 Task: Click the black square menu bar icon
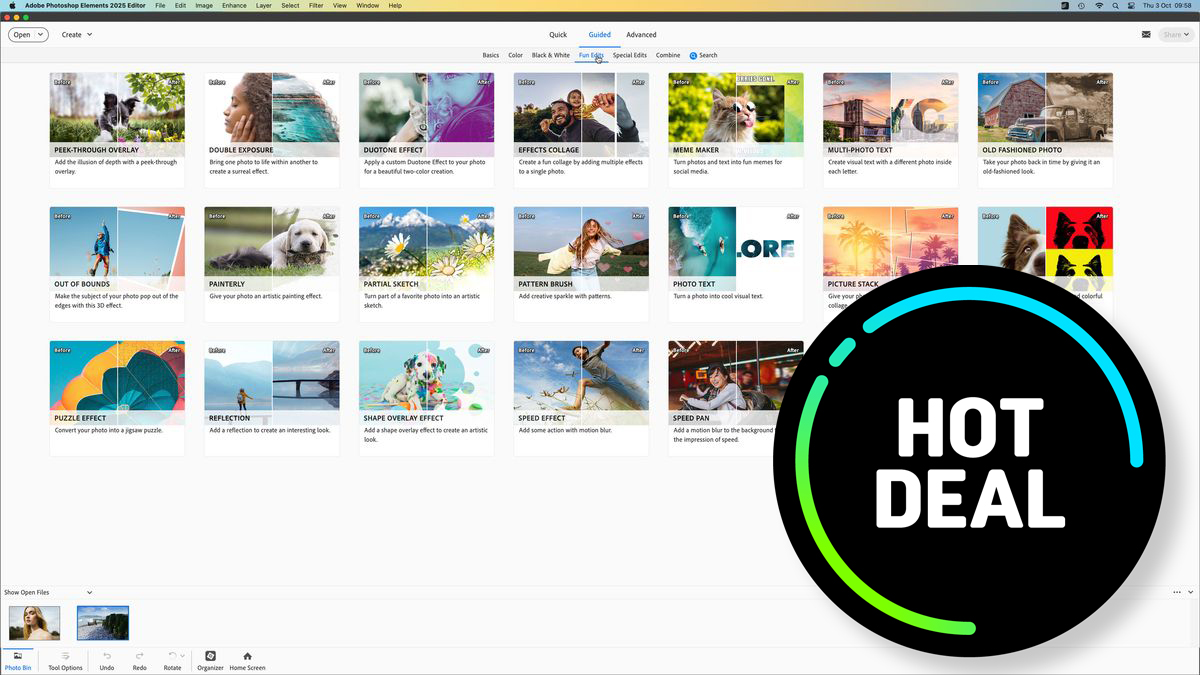click(x=1064, y=5)
